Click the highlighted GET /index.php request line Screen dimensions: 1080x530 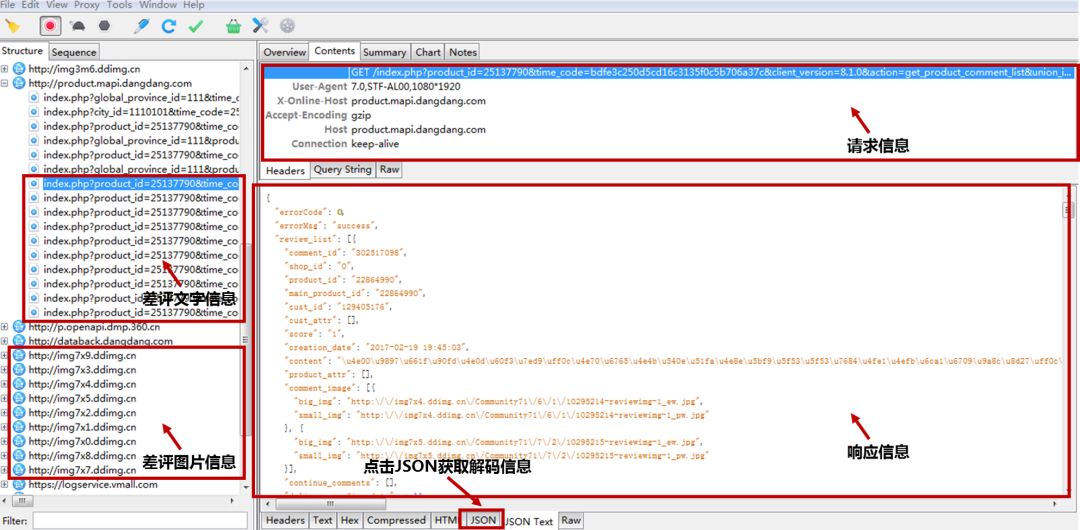click(x=668, y=72)
